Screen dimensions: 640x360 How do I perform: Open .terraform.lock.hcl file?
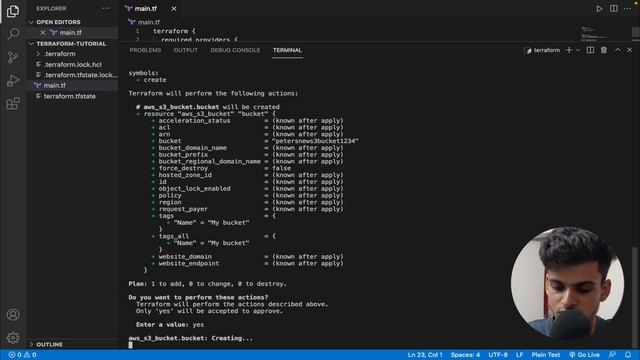point(73,64)
